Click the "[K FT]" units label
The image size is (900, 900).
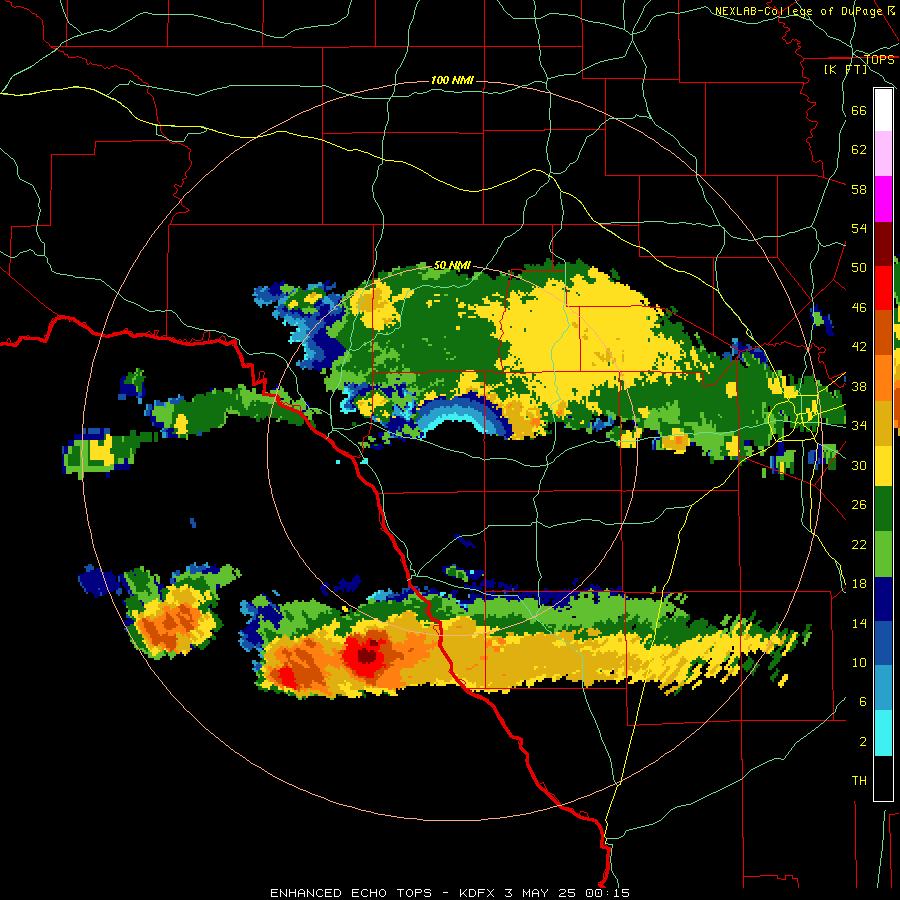[845, 69]
